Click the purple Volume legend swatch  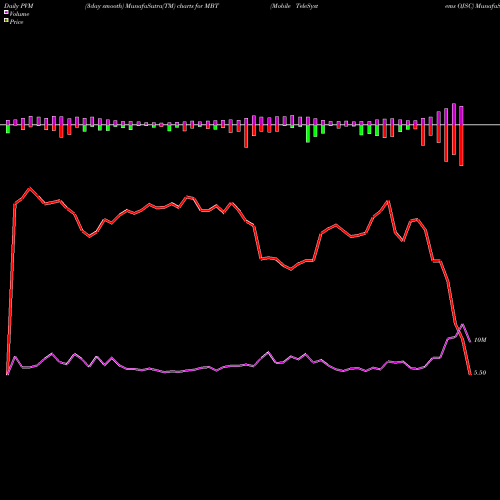coord(6,12)
